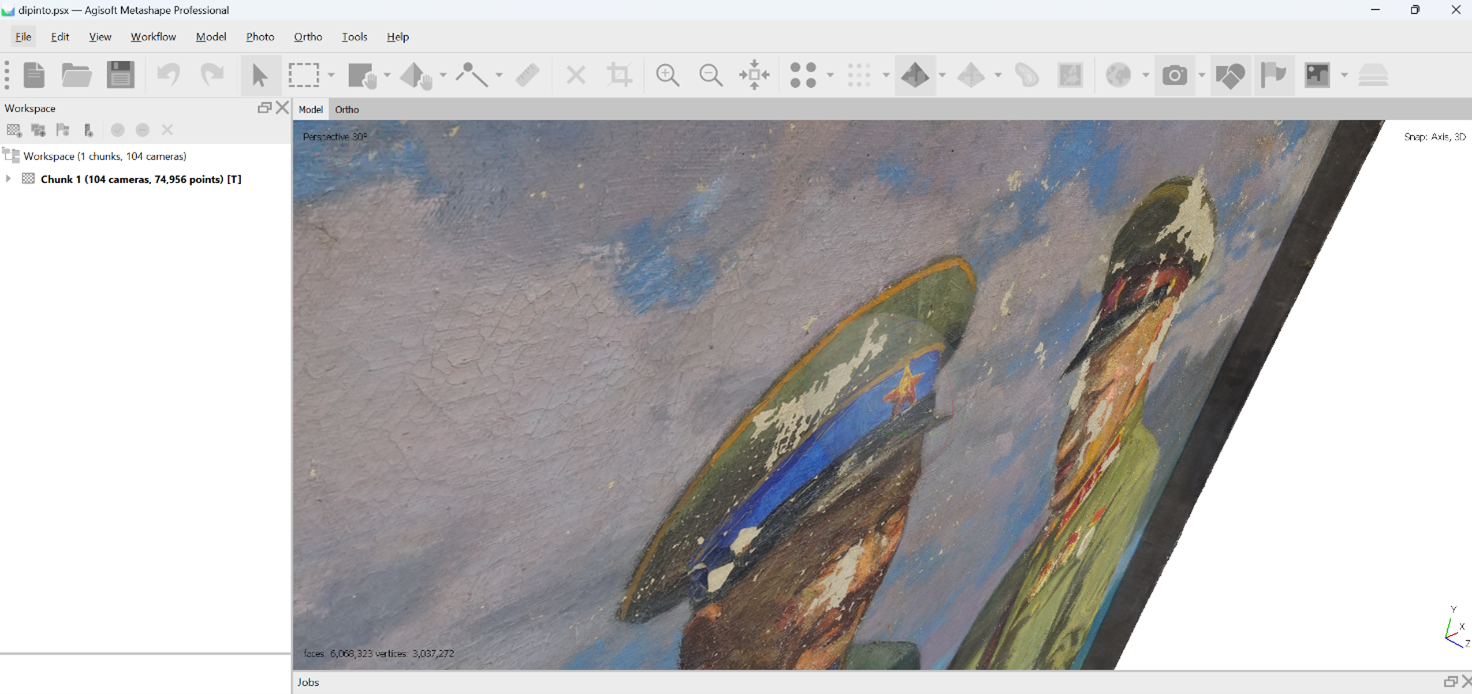This screenshot has height=694, width=1472.
Task: Reset the view with the Reset View icon
Action: coord(755,75)
